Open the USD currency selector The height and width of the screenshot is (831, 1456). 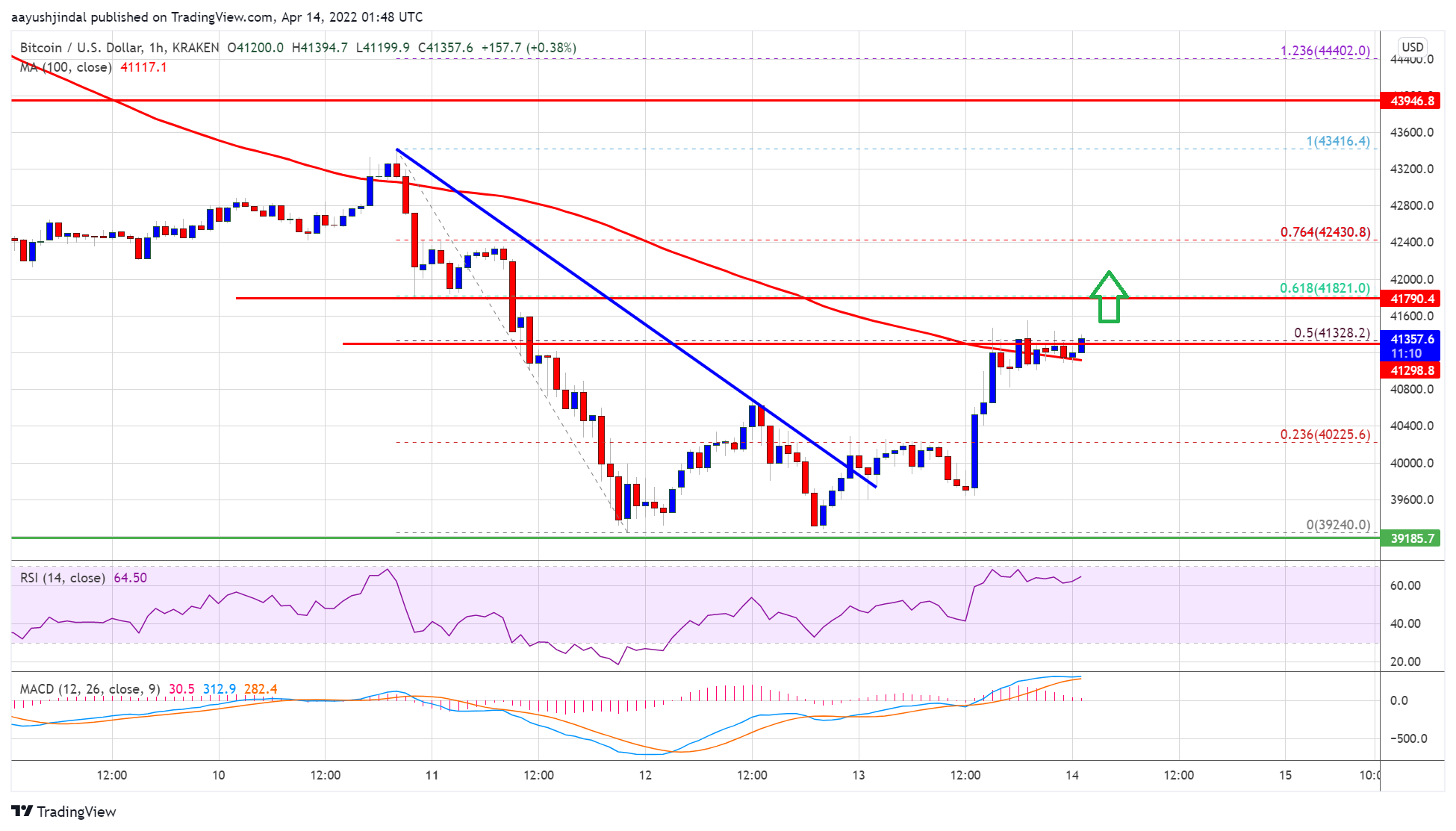point(1412,47)
